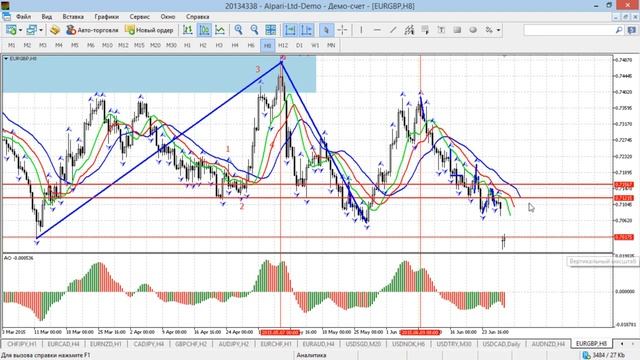Screen dimensions: 640x360
Task: Switch to line chart mode
Action: pos(220,30)
